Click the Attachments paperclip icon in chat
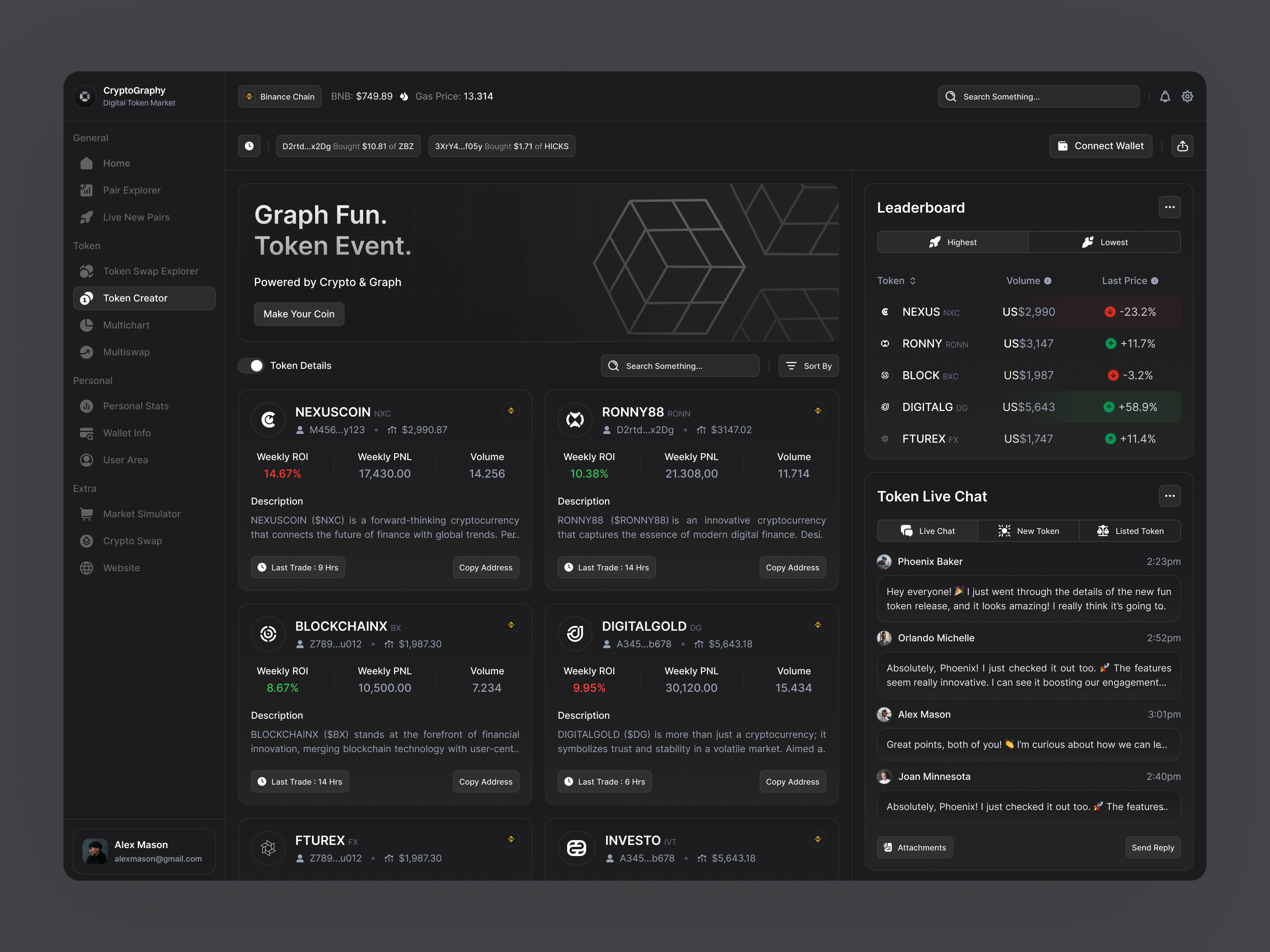Screen dimensions: 1270x952 pyautogui.click(x=889, y=847)
